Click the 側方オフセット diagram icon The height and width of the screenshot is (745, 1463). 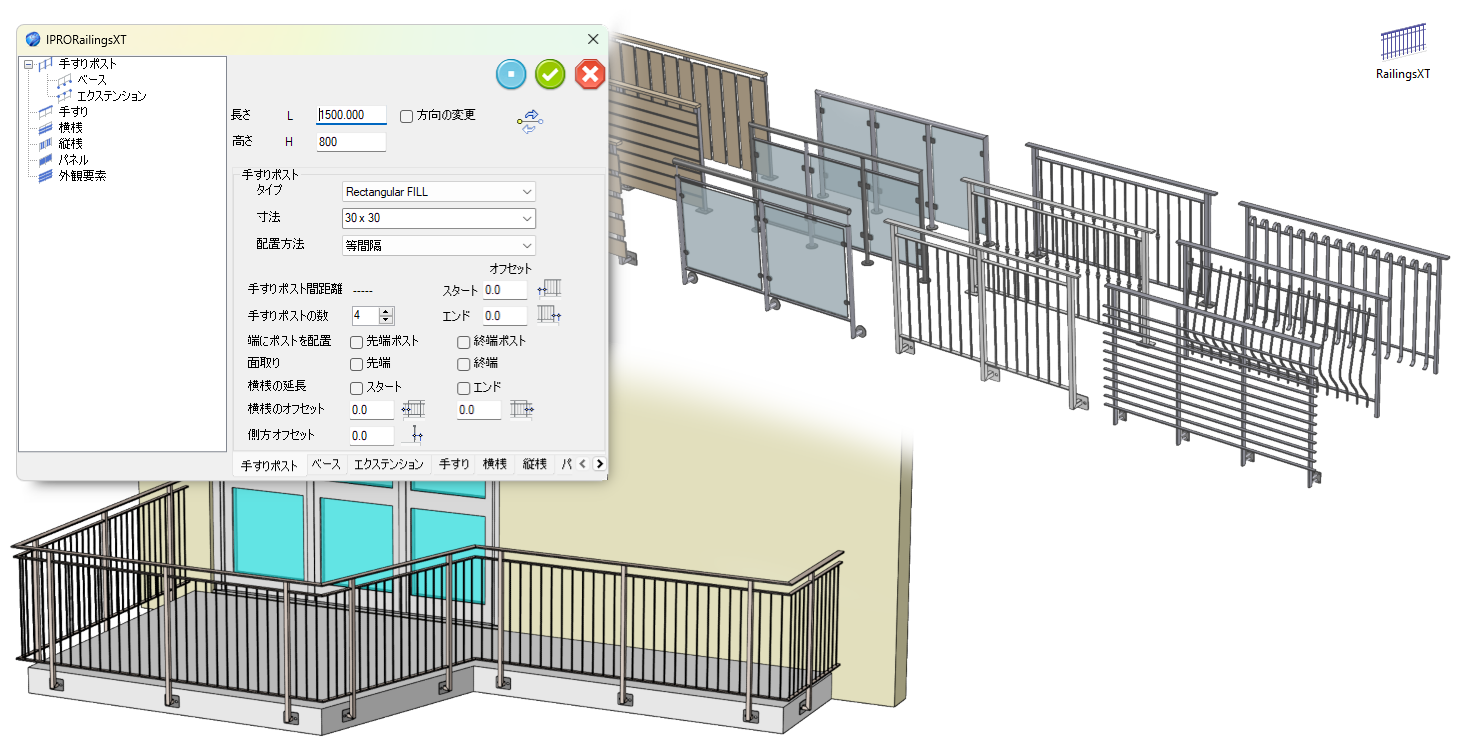click(x=413, y=435)
